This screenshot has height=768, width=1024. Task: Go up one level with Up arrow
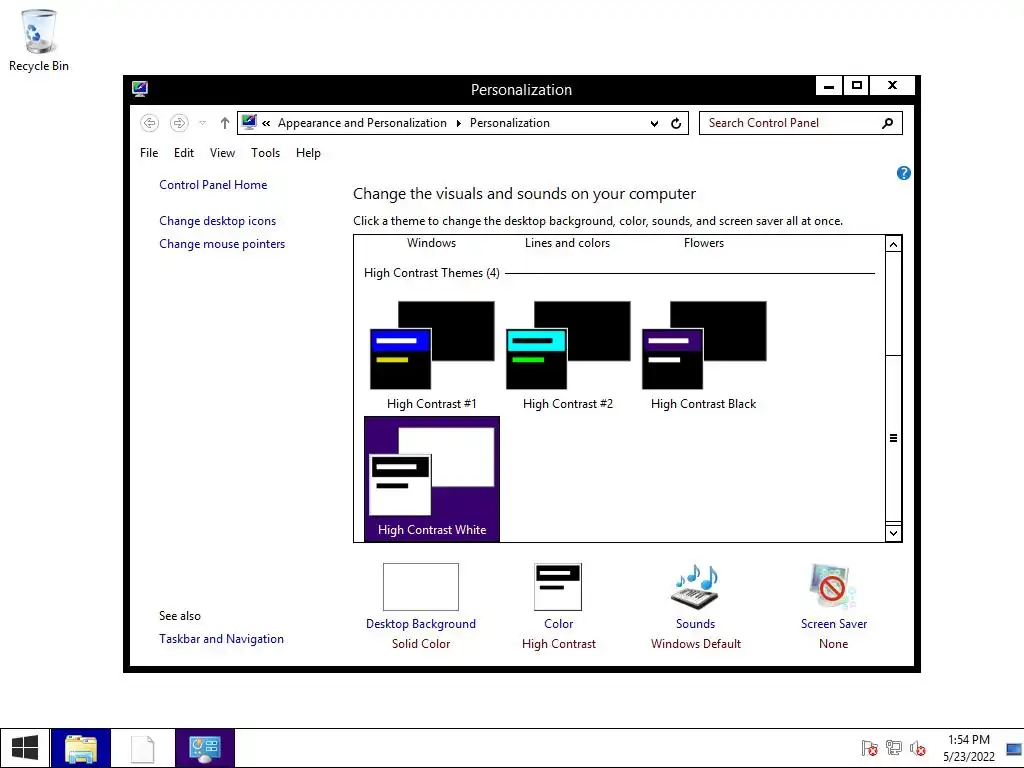[x=225, y=123]
